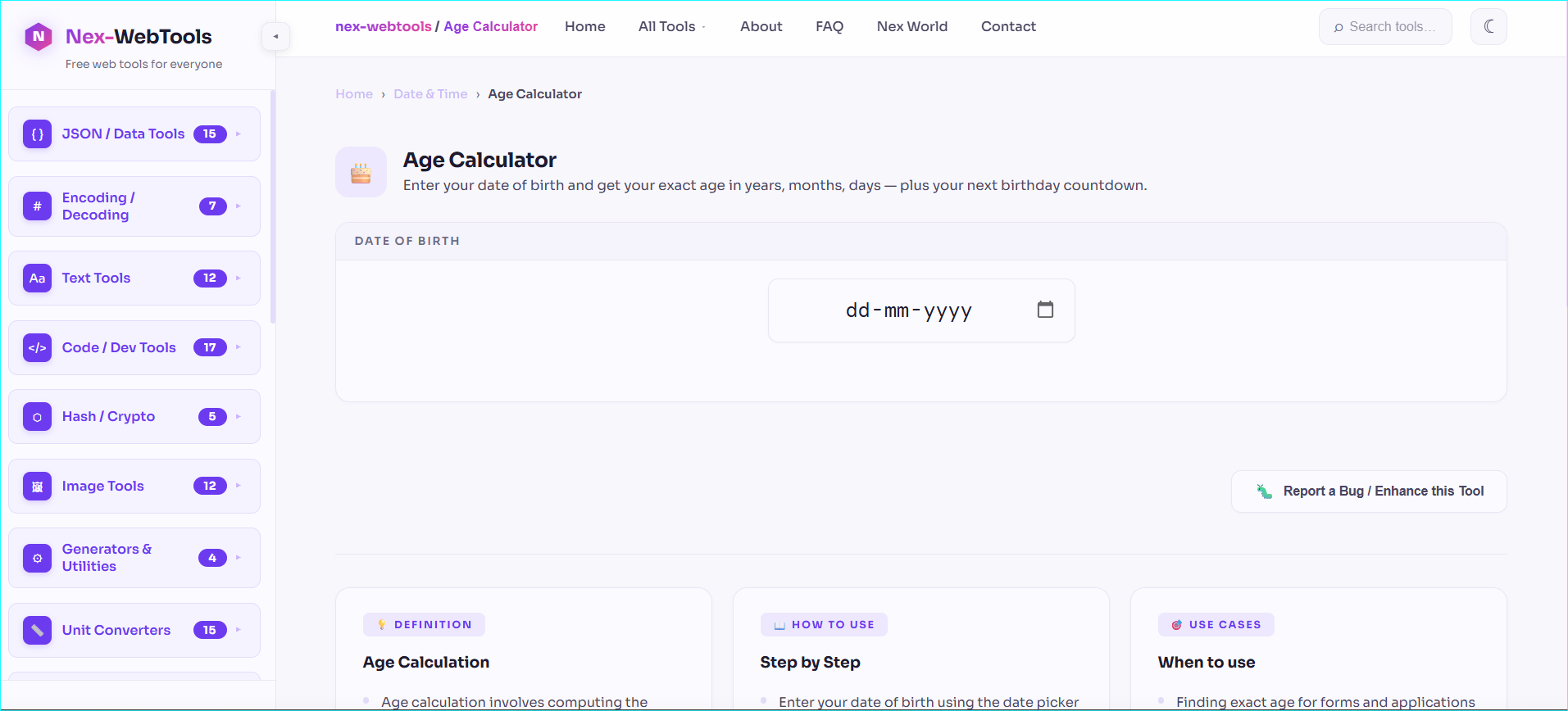This screenshot has height=711, width=1568.
Task: Click the birthday cake Age Calculator icon
Action: click(x=361, y=172)
